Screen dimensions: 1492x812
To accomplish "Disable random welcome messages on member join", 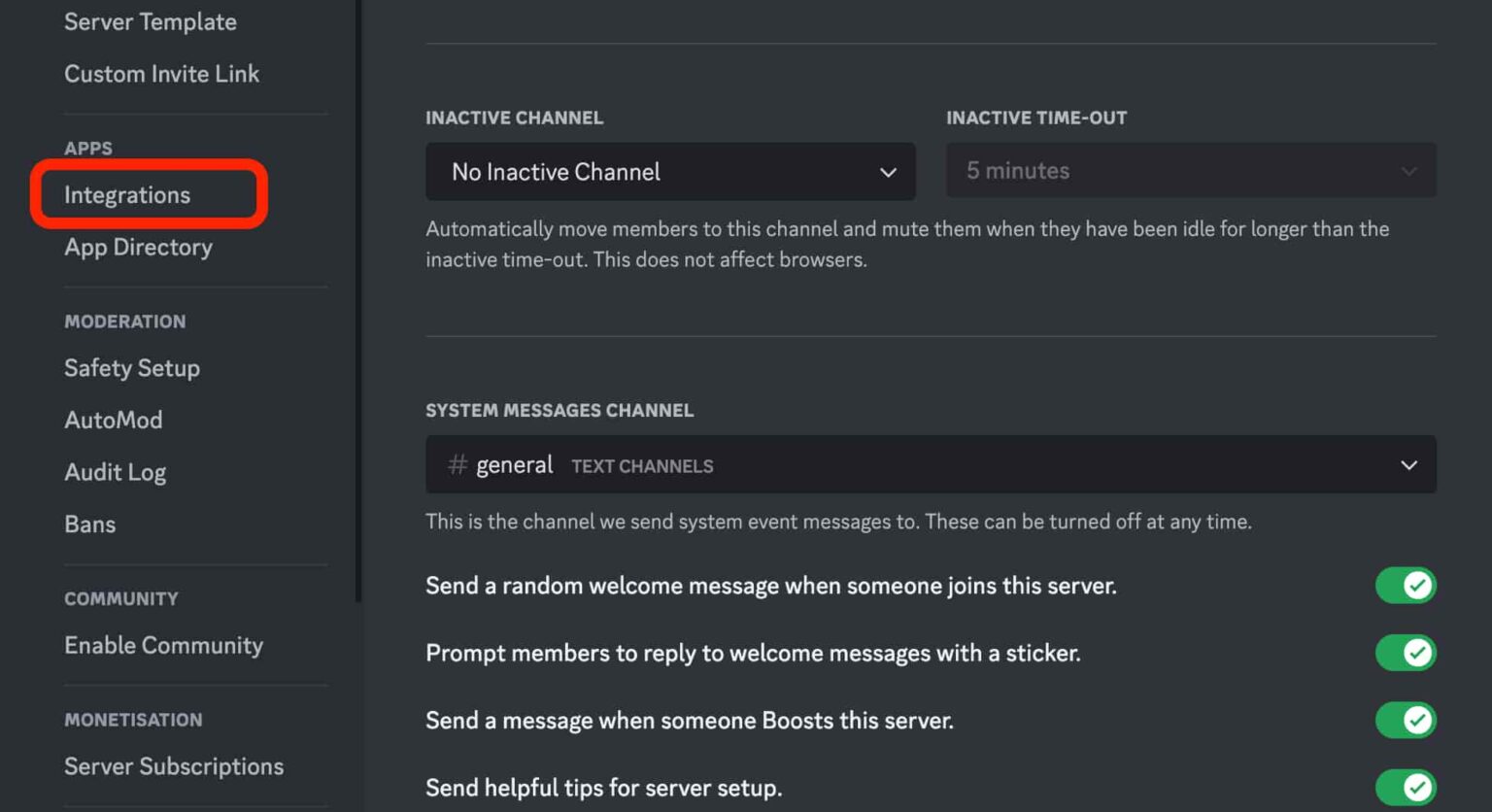I will 1407,586.
